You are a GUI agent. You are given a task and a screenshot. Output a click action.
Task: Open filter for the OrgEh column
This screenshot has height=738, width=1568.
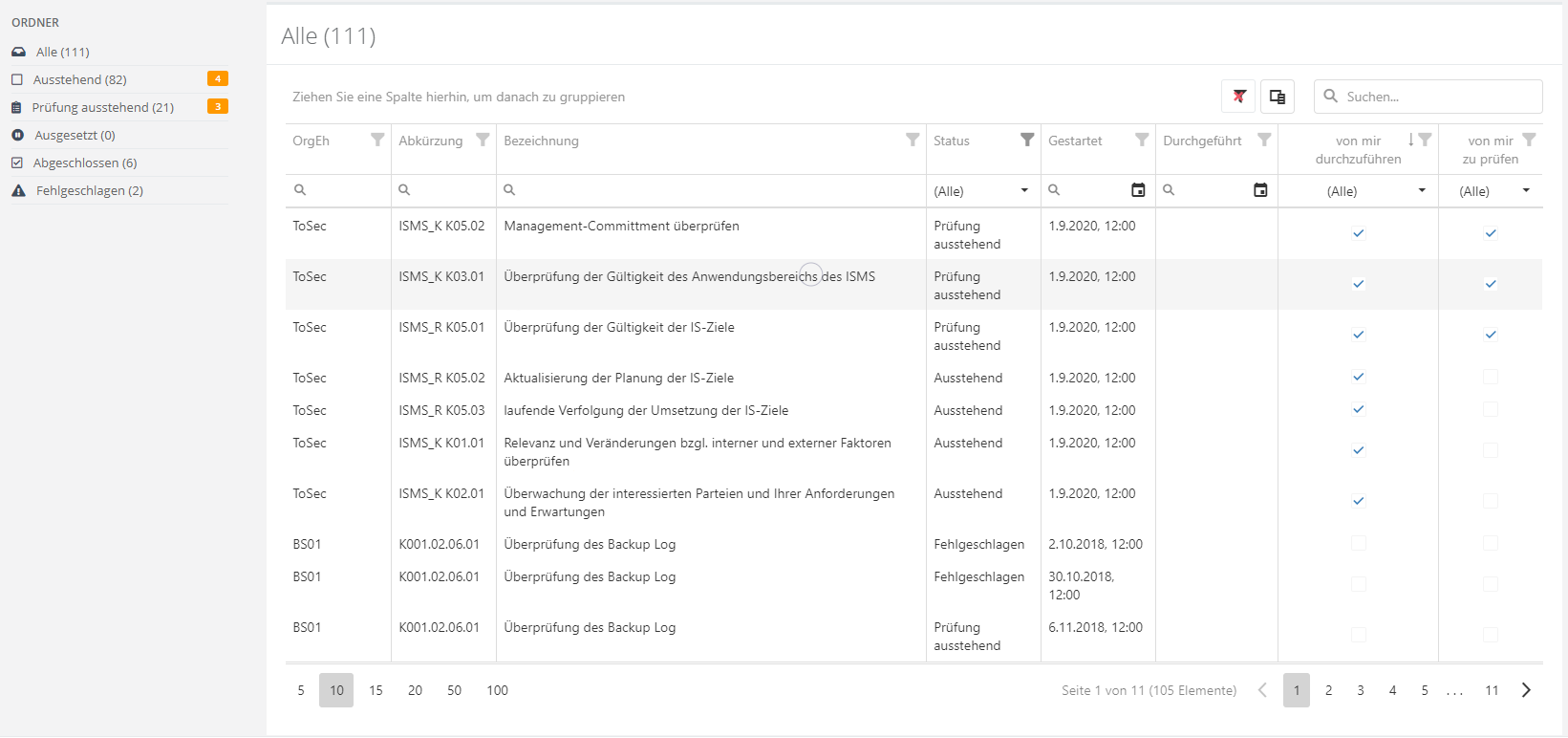377,141
